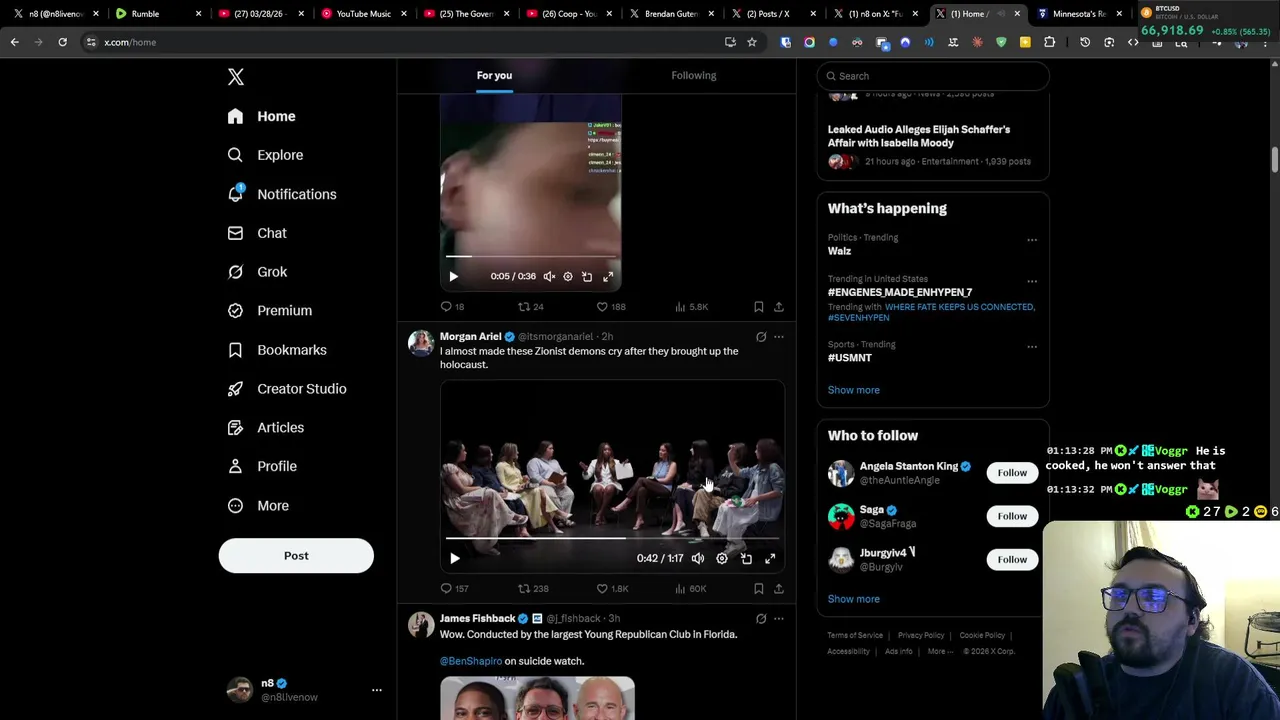This screenshot has height=720, width=1280.
Task: Open more options on Morgan Ariel post
Action: coord(779,337)
